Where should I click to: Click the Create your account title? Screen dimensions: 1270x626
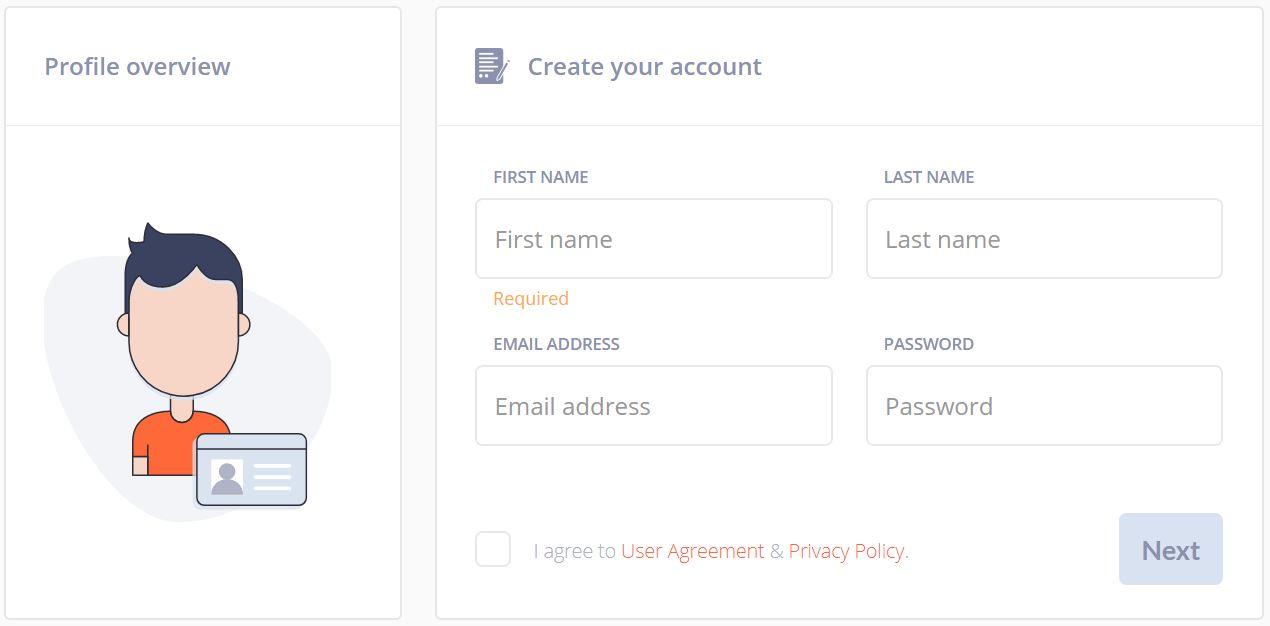(x=644, y=67)
